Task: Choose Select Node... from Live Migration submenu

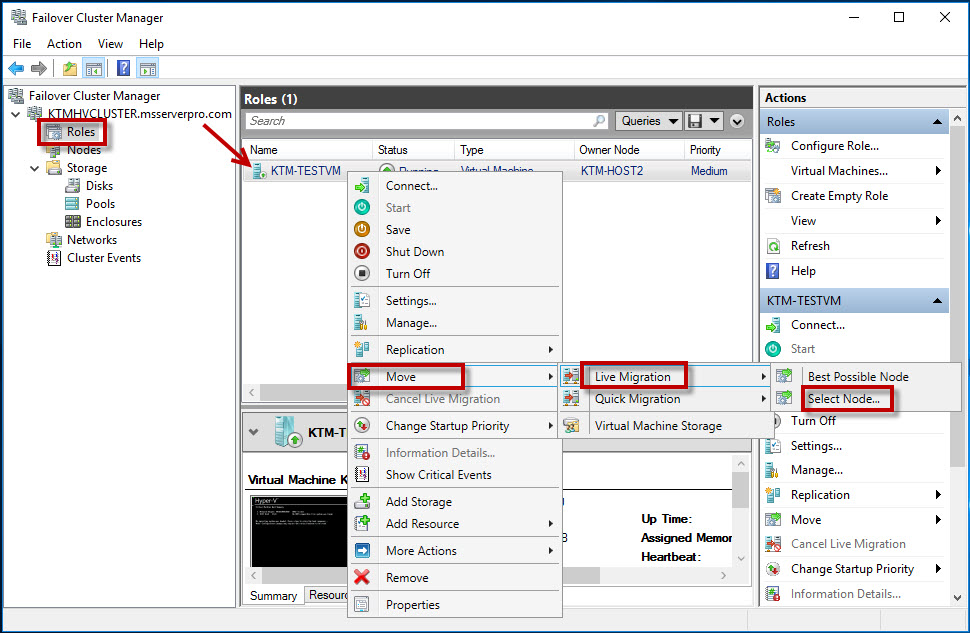Action: point(843,399)
